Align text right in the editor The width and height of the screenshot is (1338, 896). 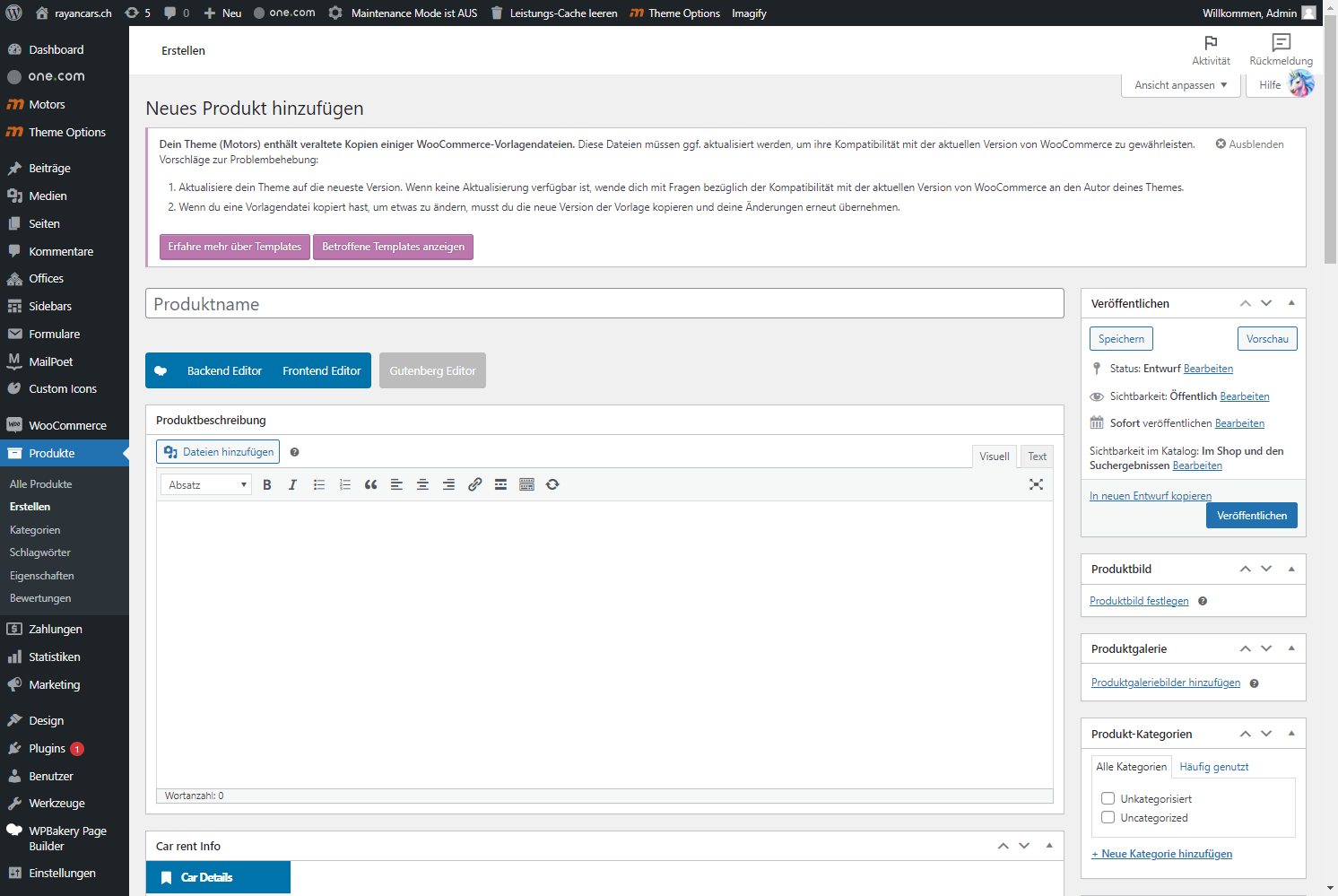click(x=448, y=484)
